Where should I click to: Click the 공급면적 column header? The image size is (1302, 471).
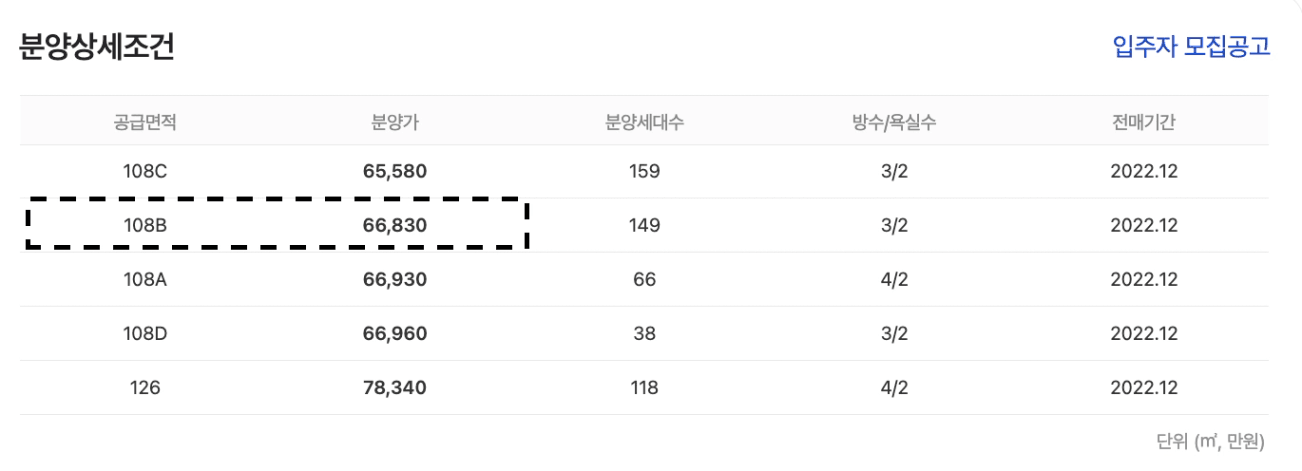145,122
